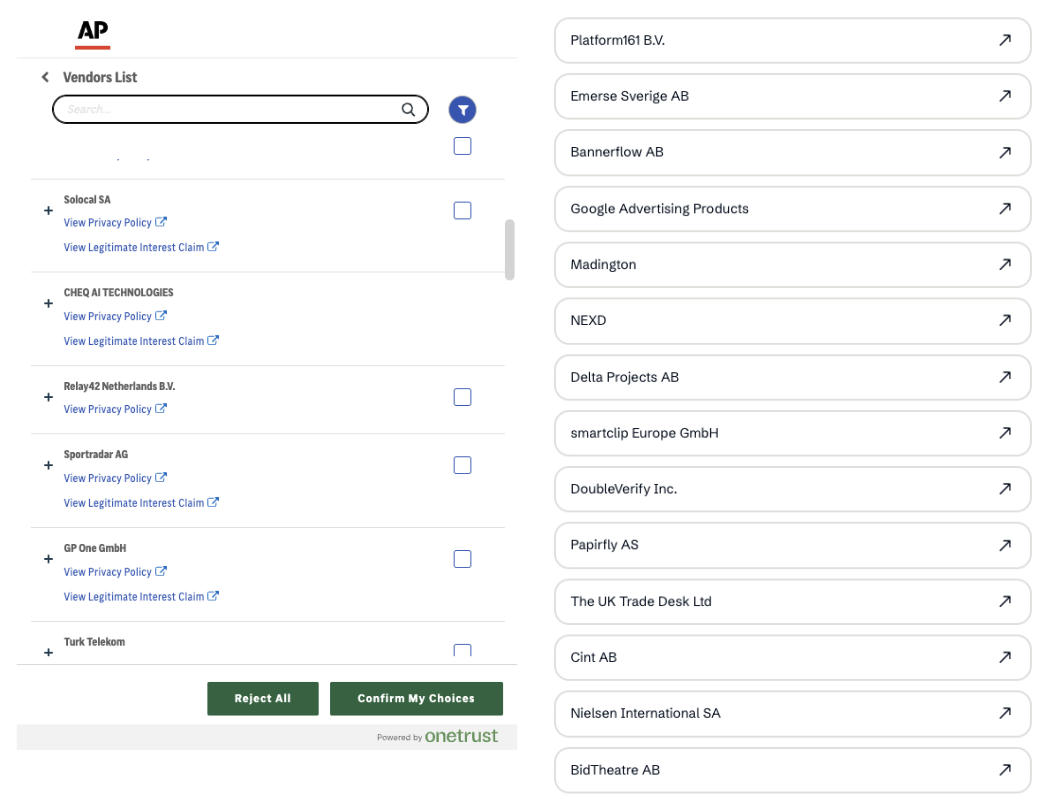View Legitimate Interest Claim for CHEQ AI
This screenshot has width=1047, height=800.
[x=141, y=341]
